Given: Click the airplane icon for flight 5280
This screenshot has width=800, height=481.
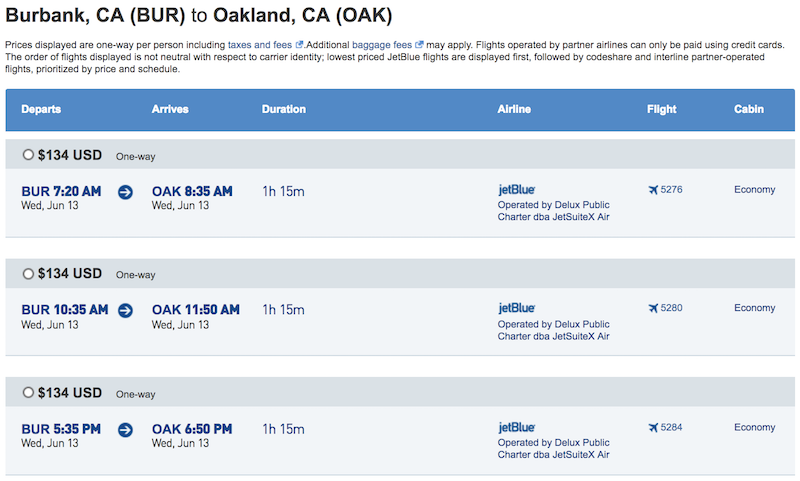Looking at the screenshot, I should tap(653, 308).
